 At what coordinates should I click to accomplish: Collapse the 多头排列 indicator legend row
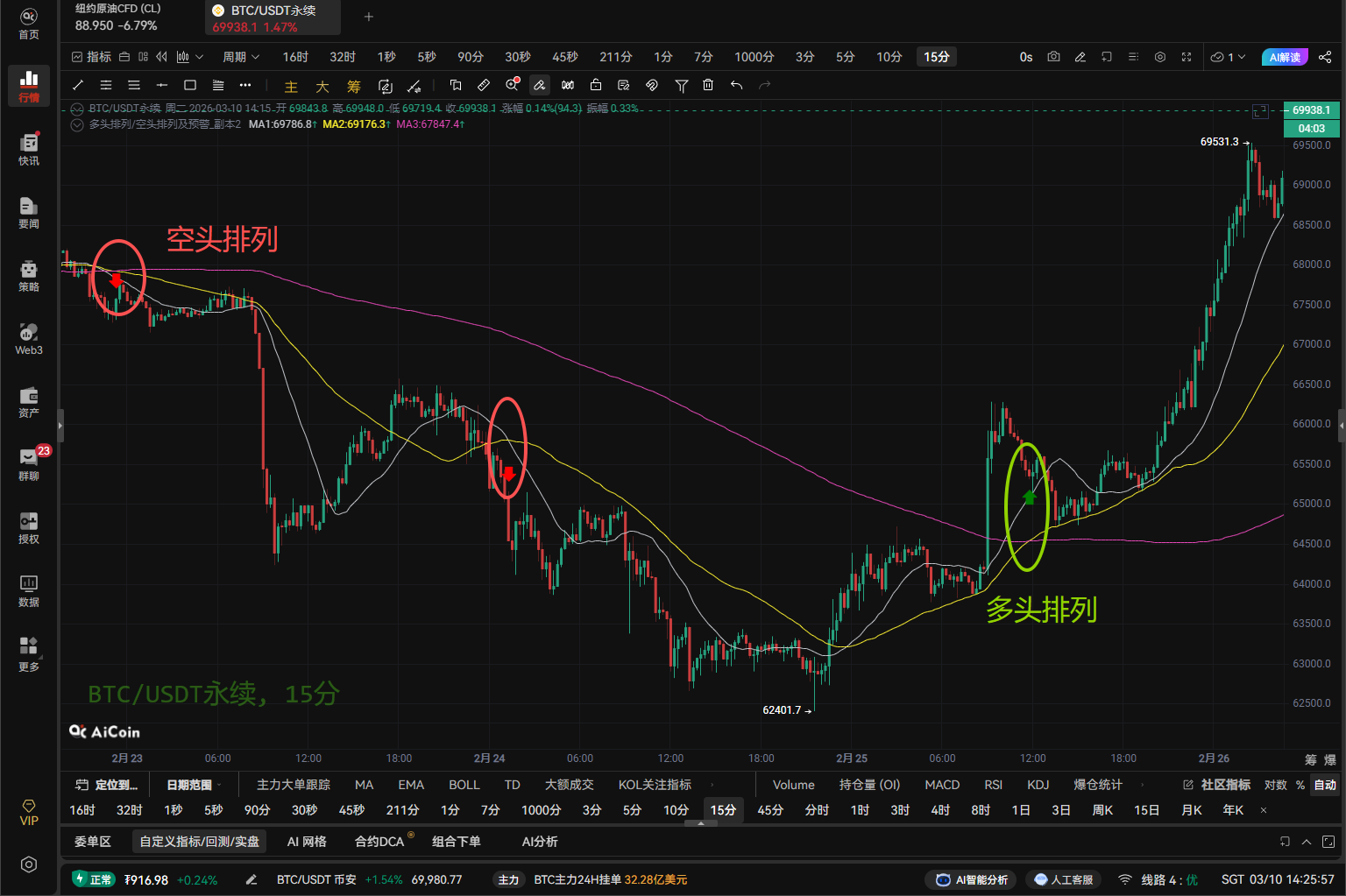tap(77, 124)
